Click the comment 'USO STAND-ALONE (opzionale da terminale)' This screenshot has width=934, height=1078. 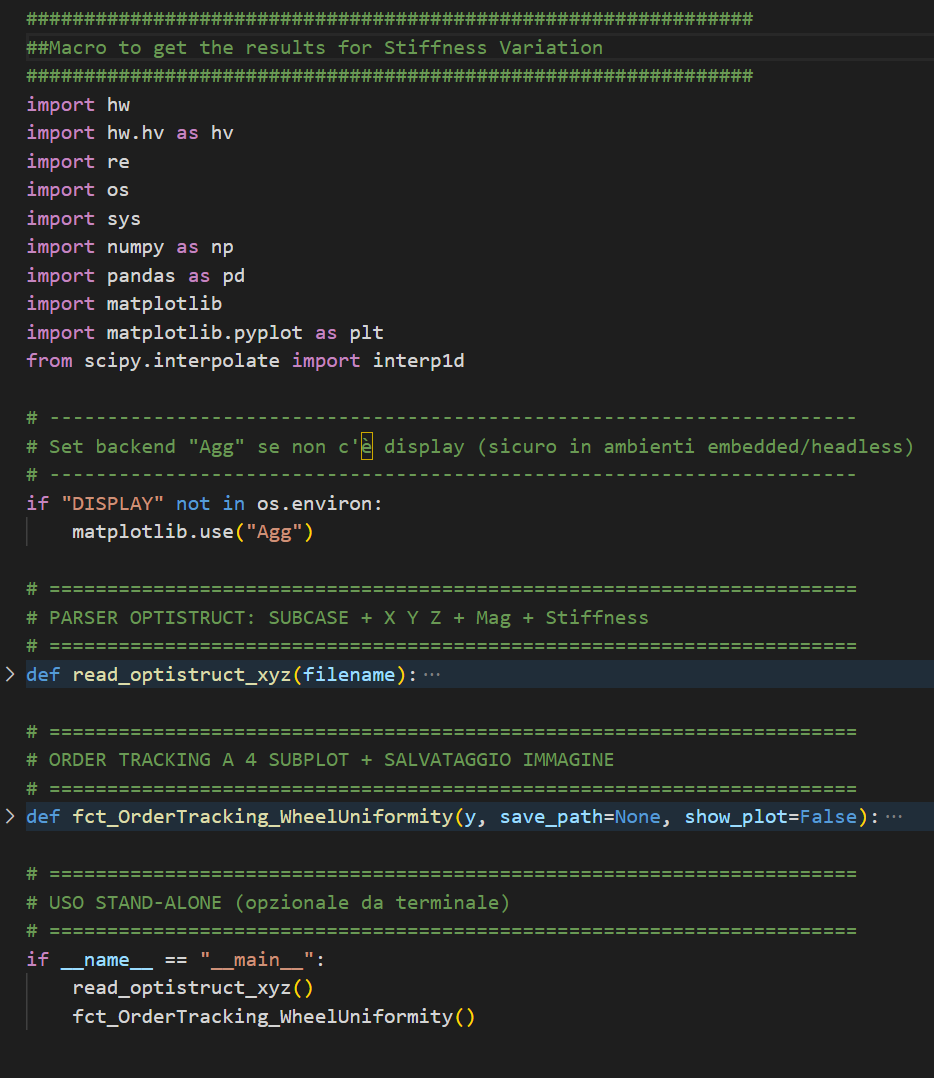coord(279,902)
